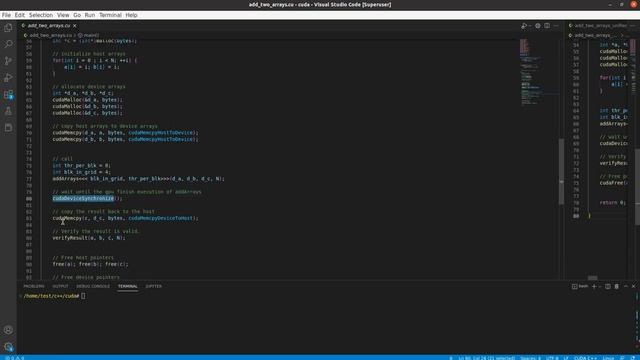Create a new terminal with the plus icon

tap(594, 287)
